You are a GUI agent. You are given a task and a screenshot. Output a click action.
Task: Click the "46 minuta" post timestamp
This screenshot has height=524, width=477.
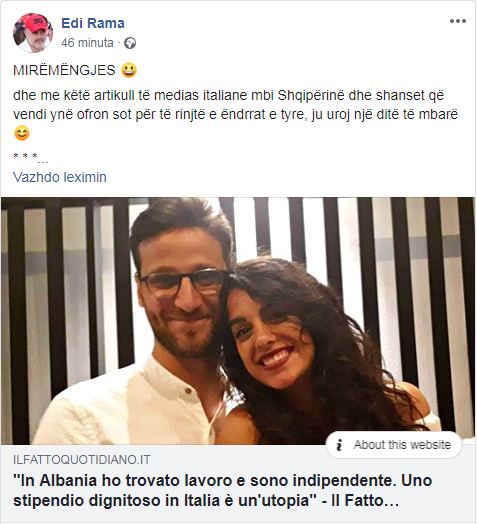[87, 43]
